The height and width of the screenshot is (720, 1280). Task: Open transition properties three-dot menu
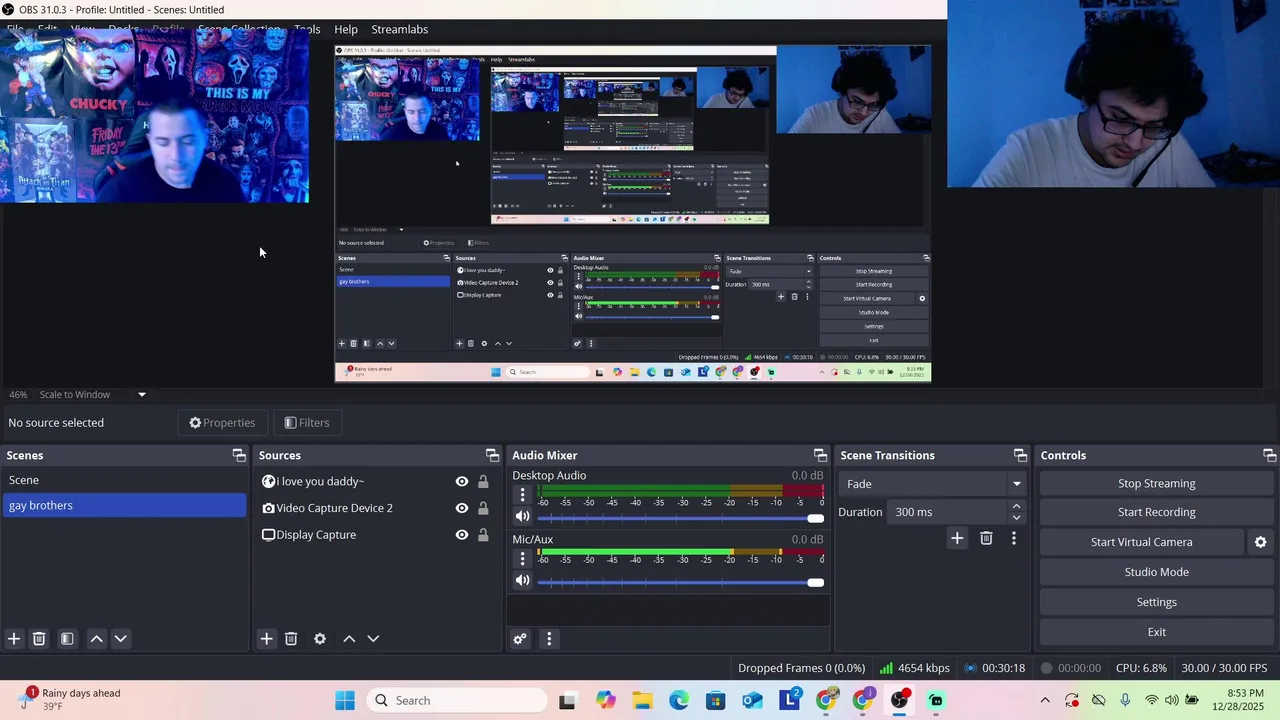click(1014, 538)
